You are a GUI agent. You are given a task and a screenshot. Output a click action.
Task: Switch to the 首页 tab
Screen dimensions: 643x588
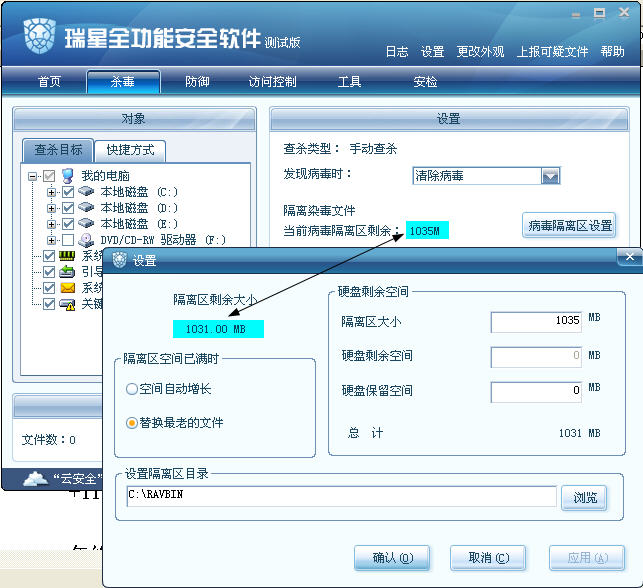click(x=49, y=82)
